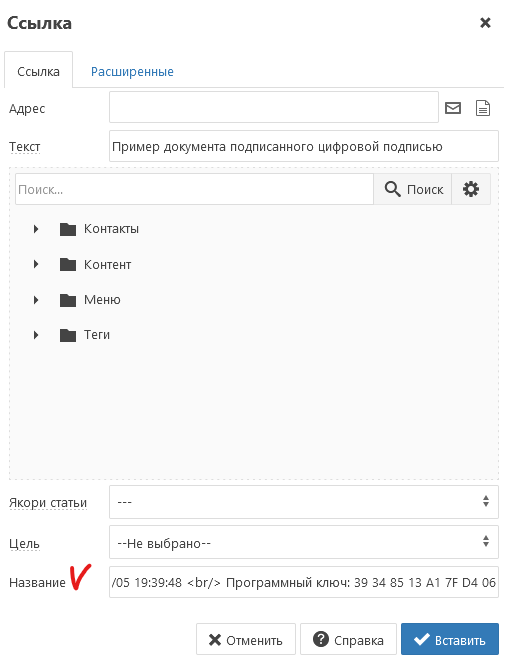
Task: Open help with Справка button
Action: [x=348, y=639]
